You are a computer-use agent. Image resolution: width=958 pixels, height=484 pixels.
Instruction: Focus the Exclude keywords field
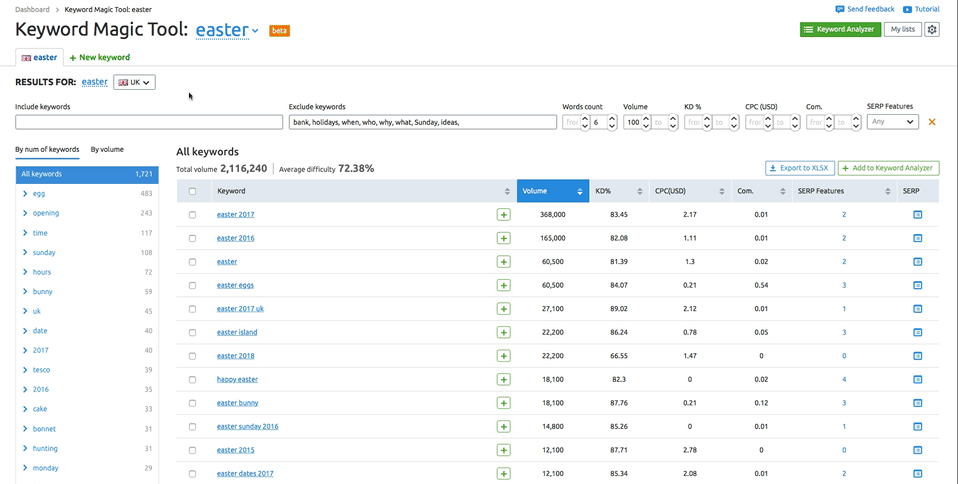pyautogui.click(x=423, y=122)
